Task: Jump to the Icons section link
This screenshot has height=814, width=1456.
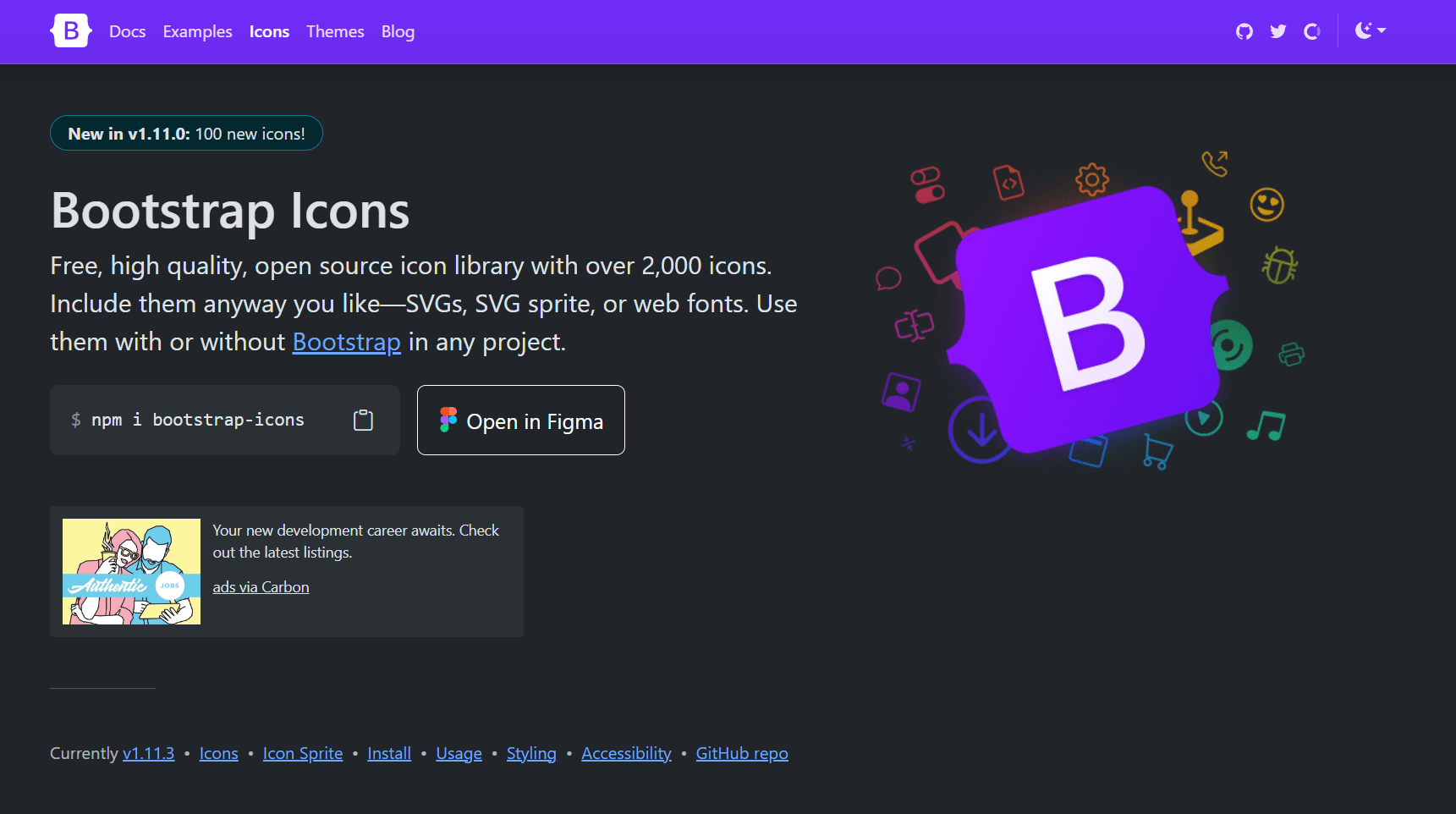Action: [x=218, y=753]
